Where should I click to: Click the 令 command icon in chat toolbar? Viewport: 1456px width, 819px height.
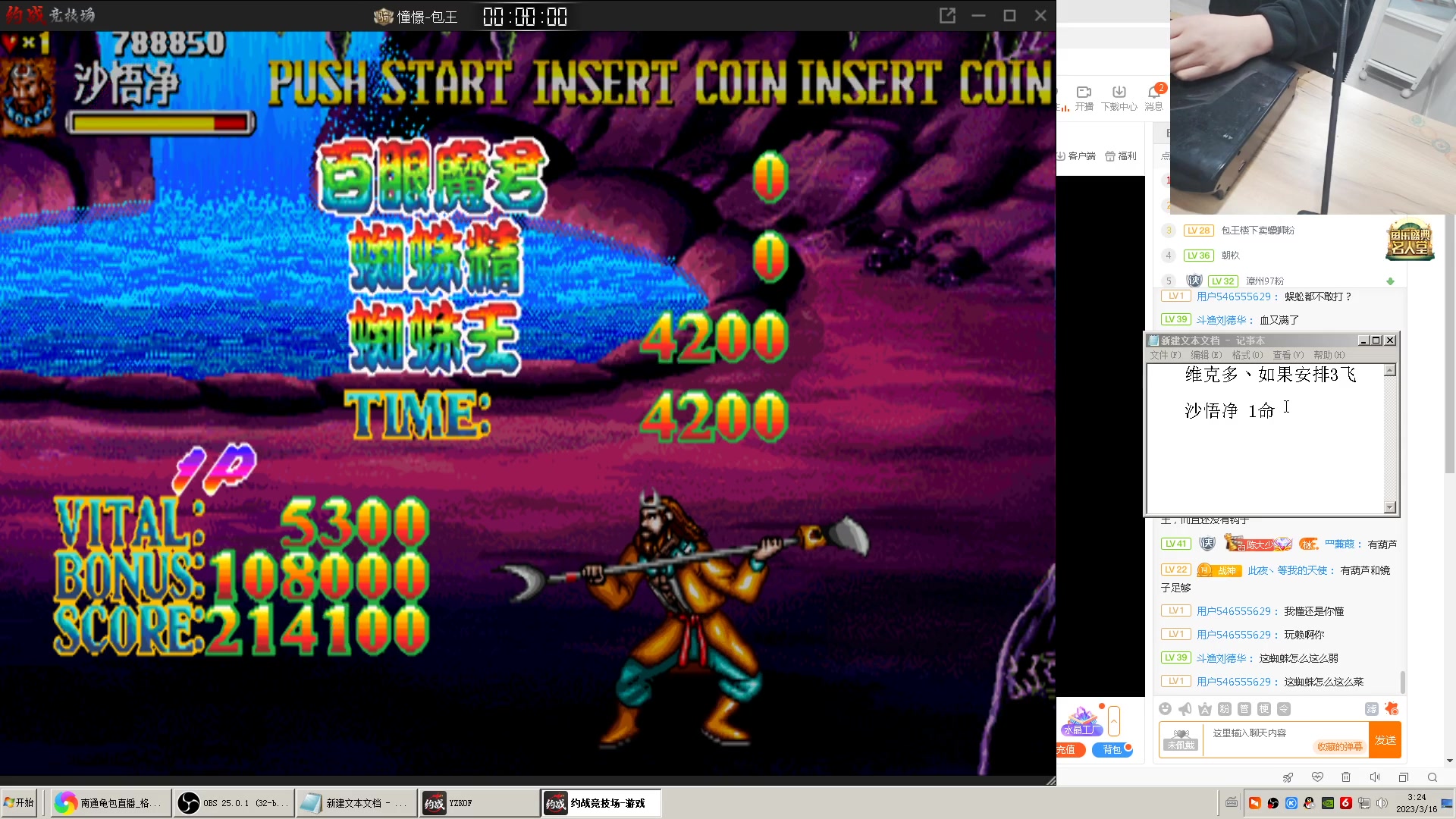(x=1284, y=709)
